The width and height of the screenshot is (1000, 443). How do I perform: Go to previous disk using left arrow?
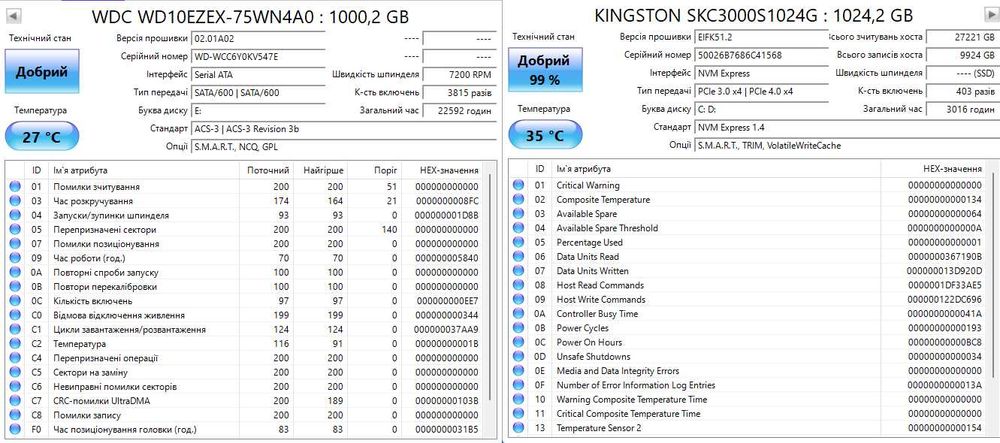[x=13, y=15]
